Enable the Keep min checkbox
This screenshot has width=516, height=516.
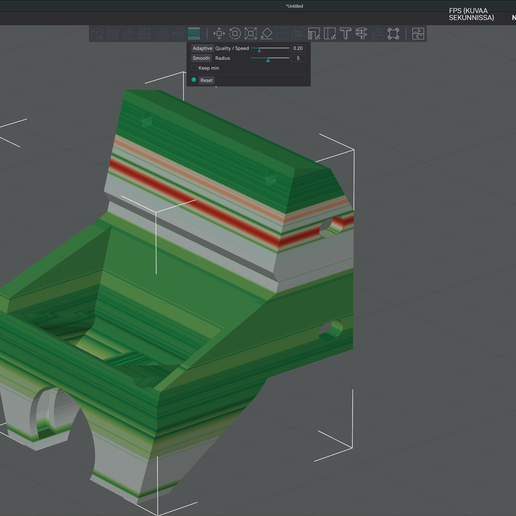click(x=194, y=68)
